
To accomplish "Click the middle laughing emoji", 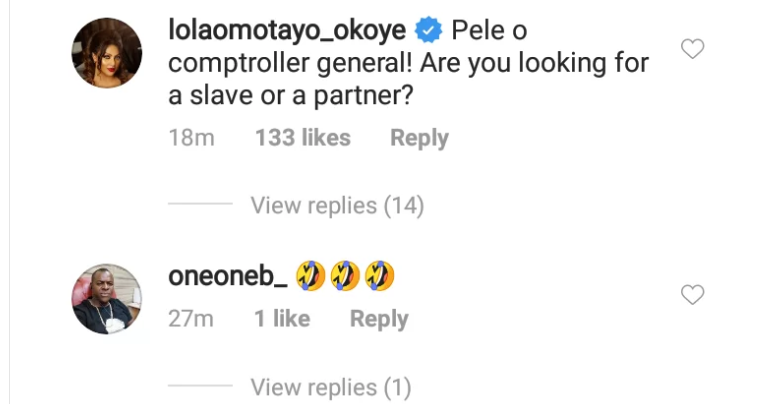I will pyautogui.click(x=345, y=276).
